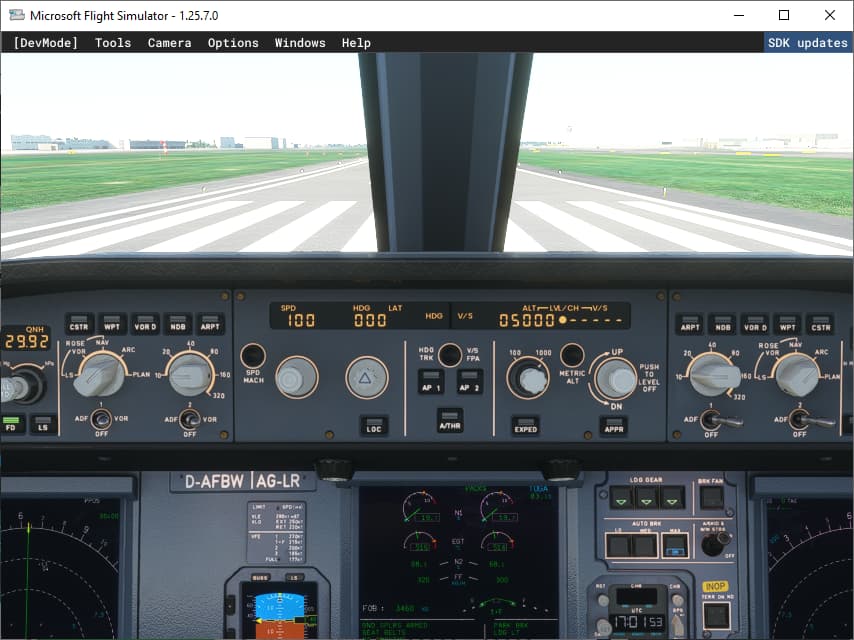The width and height of the screenshot is (854, 640).
Task: Push the METRIC ALT button
Action: pos(572,355)
